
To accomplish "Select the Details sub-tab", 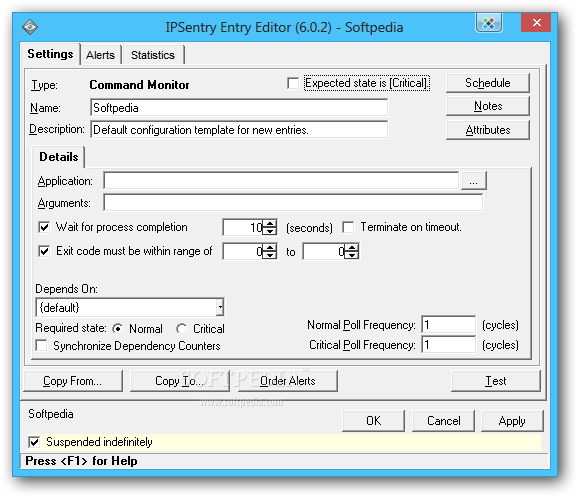I will (x=59, y=157).
